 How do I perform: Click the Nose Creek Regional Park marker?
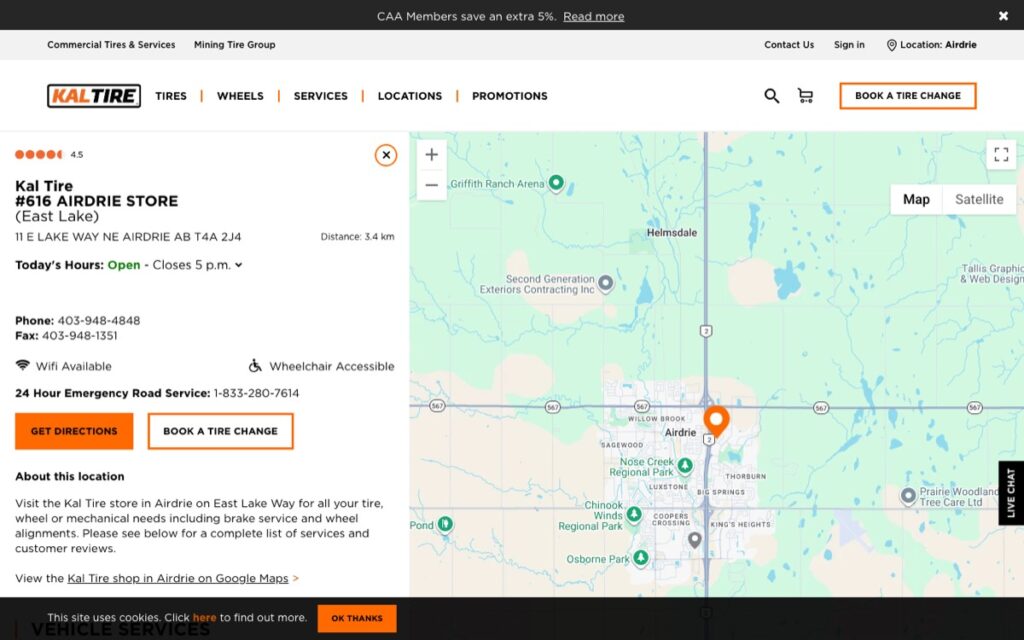point(685,465)
